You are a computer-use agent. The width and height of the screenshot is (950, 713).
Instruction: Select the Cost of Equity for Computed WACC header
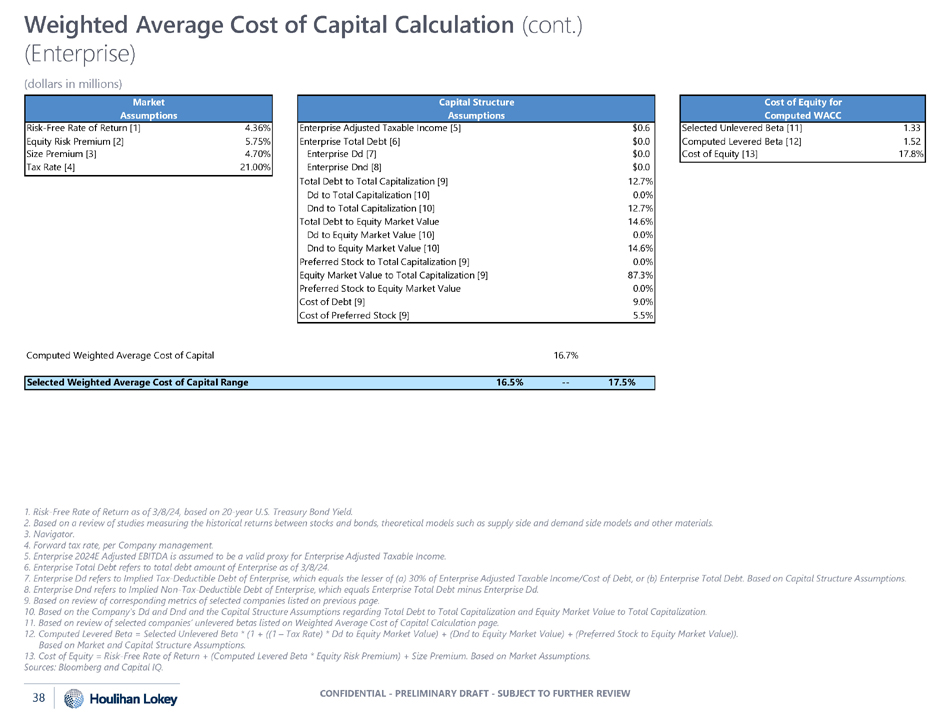[x=801, y=108]
